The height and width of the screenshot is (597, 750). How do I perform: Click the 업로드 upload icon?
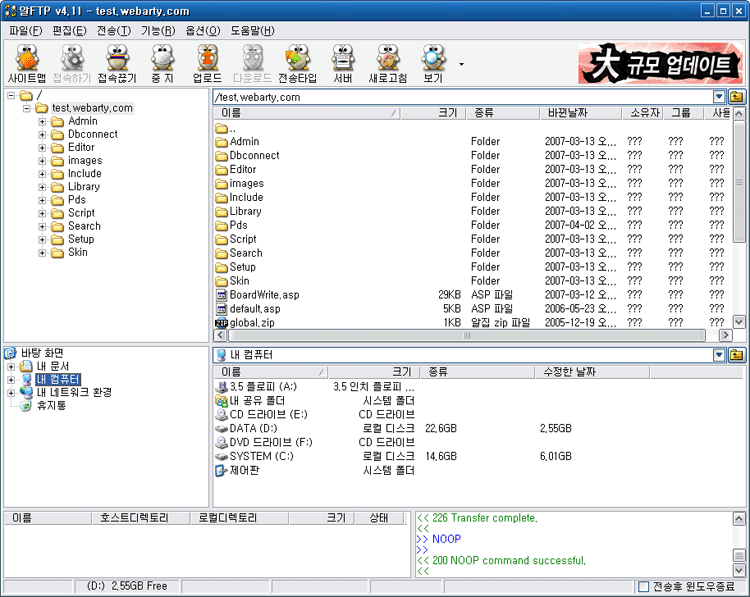(207, 63)
